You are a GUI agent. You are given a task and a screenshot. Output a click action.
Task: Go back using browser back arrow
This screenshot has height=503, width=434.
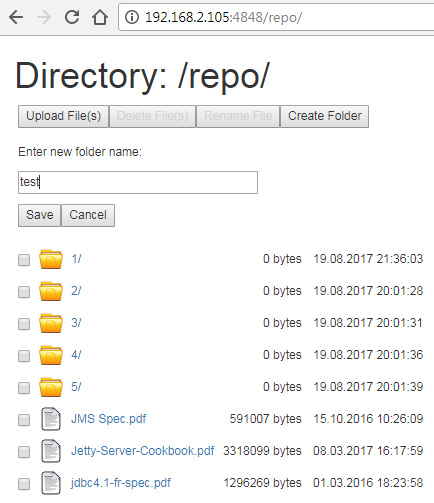16,17
